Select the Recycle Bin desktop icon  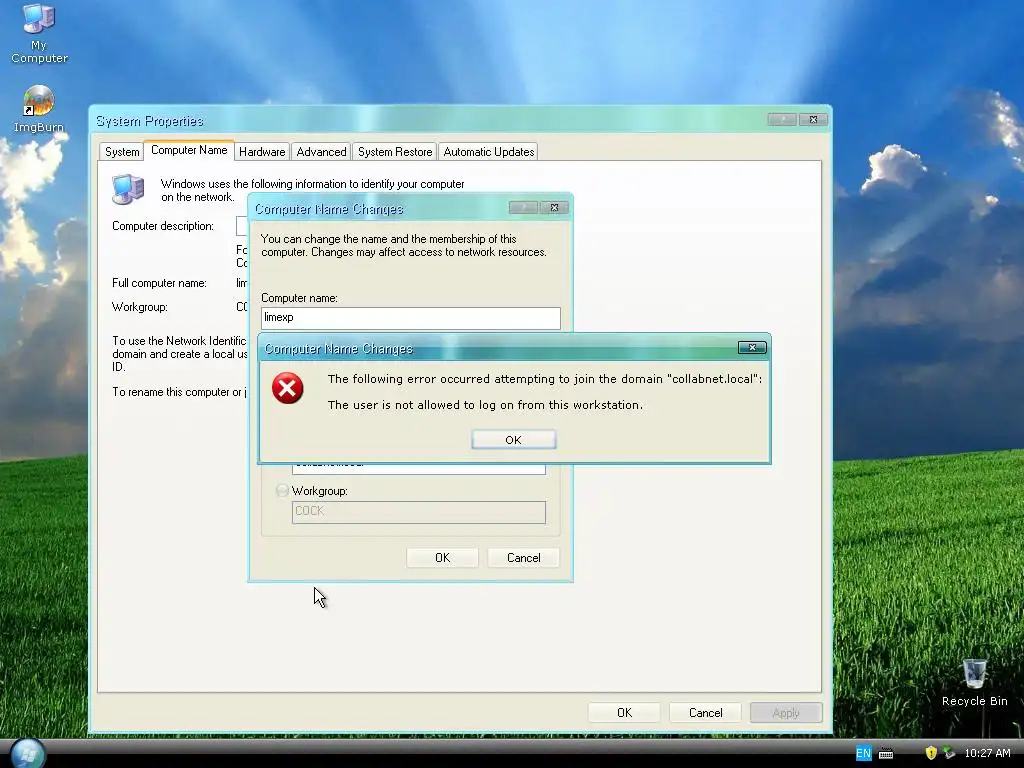coord(974,682)
